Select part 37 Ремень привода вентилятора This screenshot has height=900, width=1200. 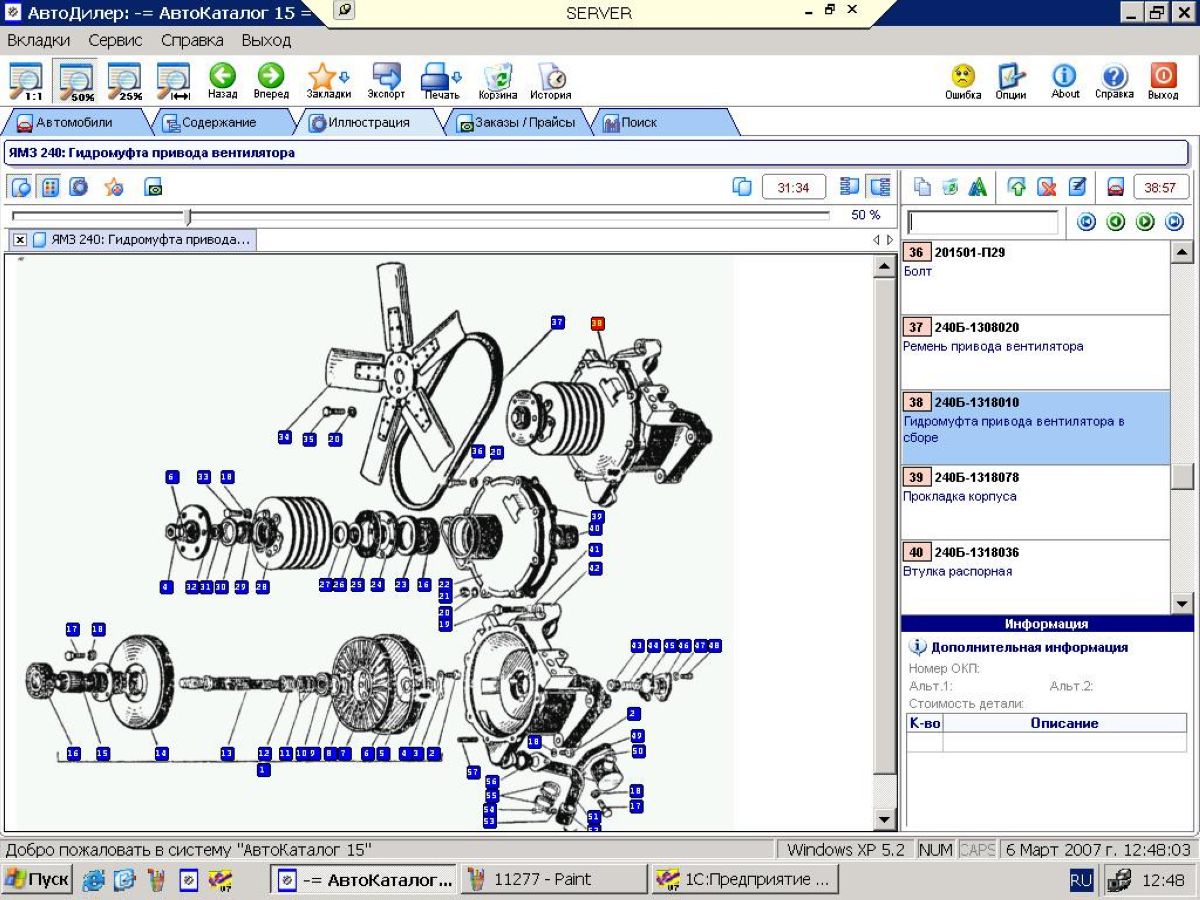[1035, 352]
